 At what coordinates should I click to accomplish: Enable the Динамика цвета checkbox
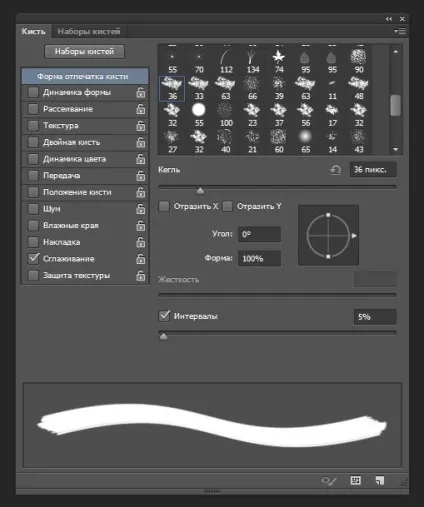[33, 159]
